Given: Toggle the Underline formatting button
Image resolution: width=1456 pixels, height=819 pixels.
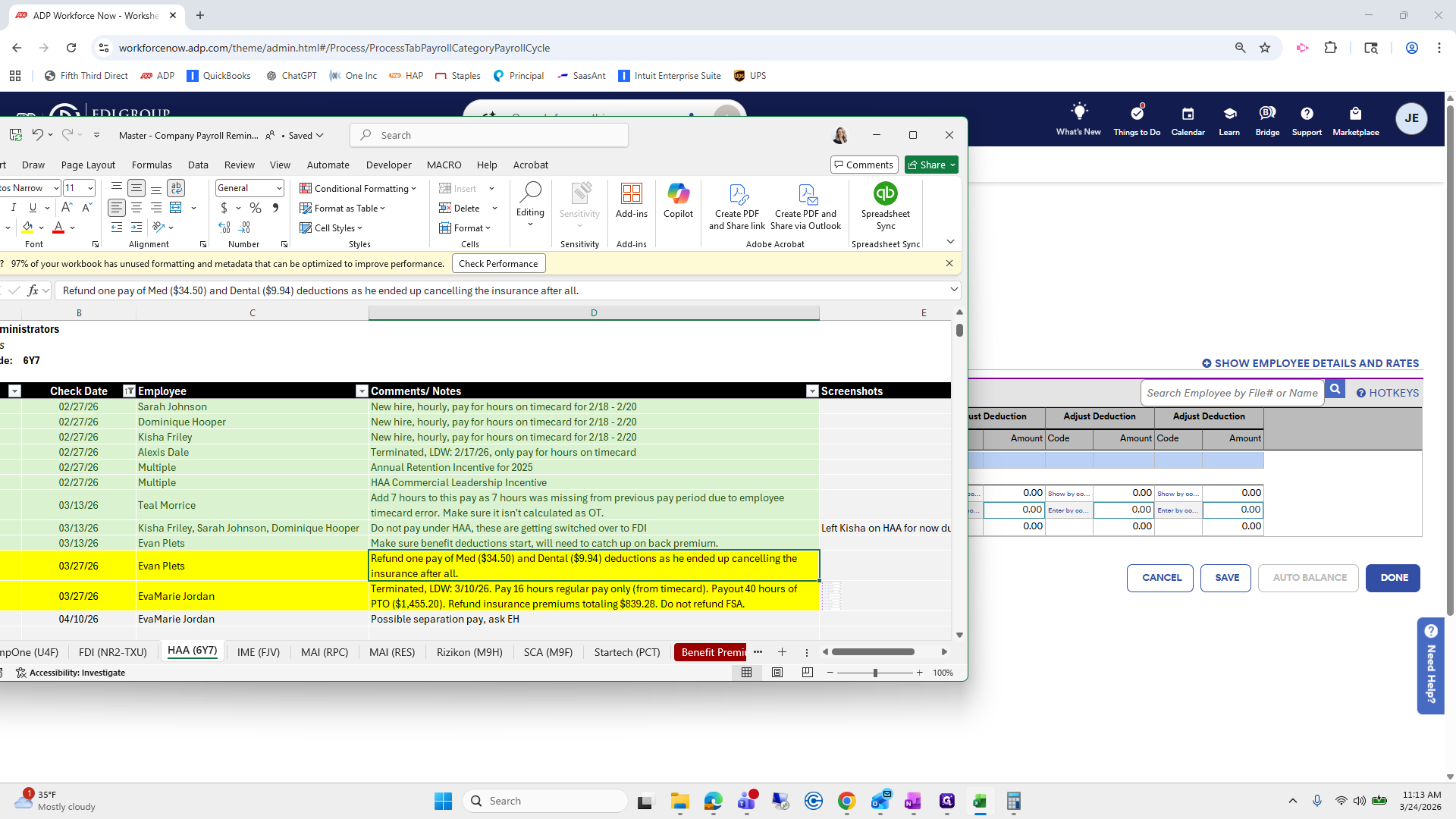Looking at the screenshot, I should tap(33, 208).
